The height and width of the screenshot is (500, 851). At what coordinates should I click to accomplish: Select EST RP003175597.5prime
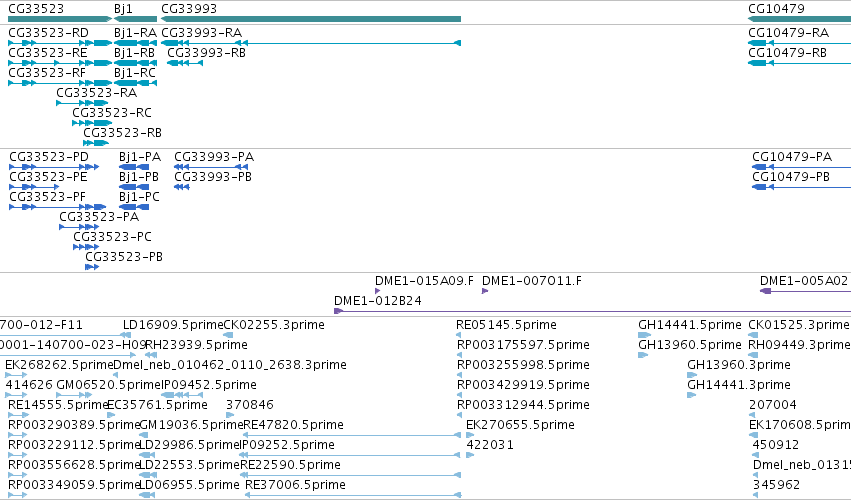[459, 355]
